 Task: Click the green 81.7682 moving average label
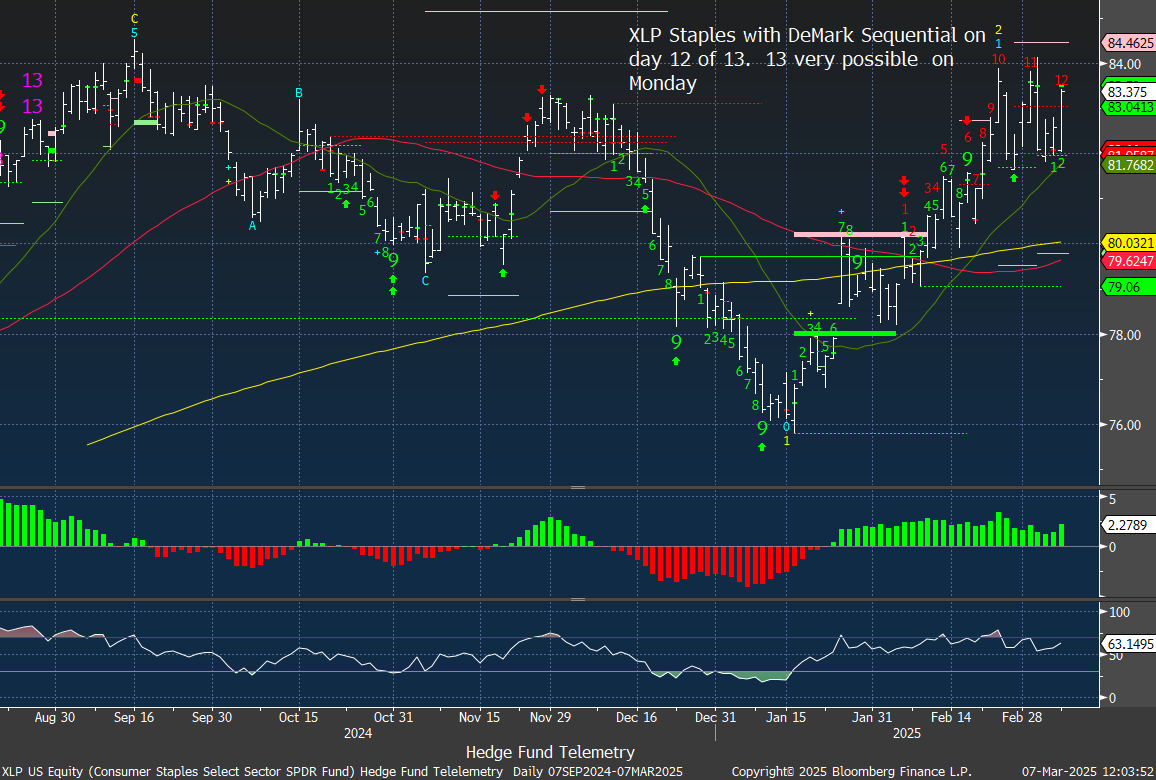1127,165
